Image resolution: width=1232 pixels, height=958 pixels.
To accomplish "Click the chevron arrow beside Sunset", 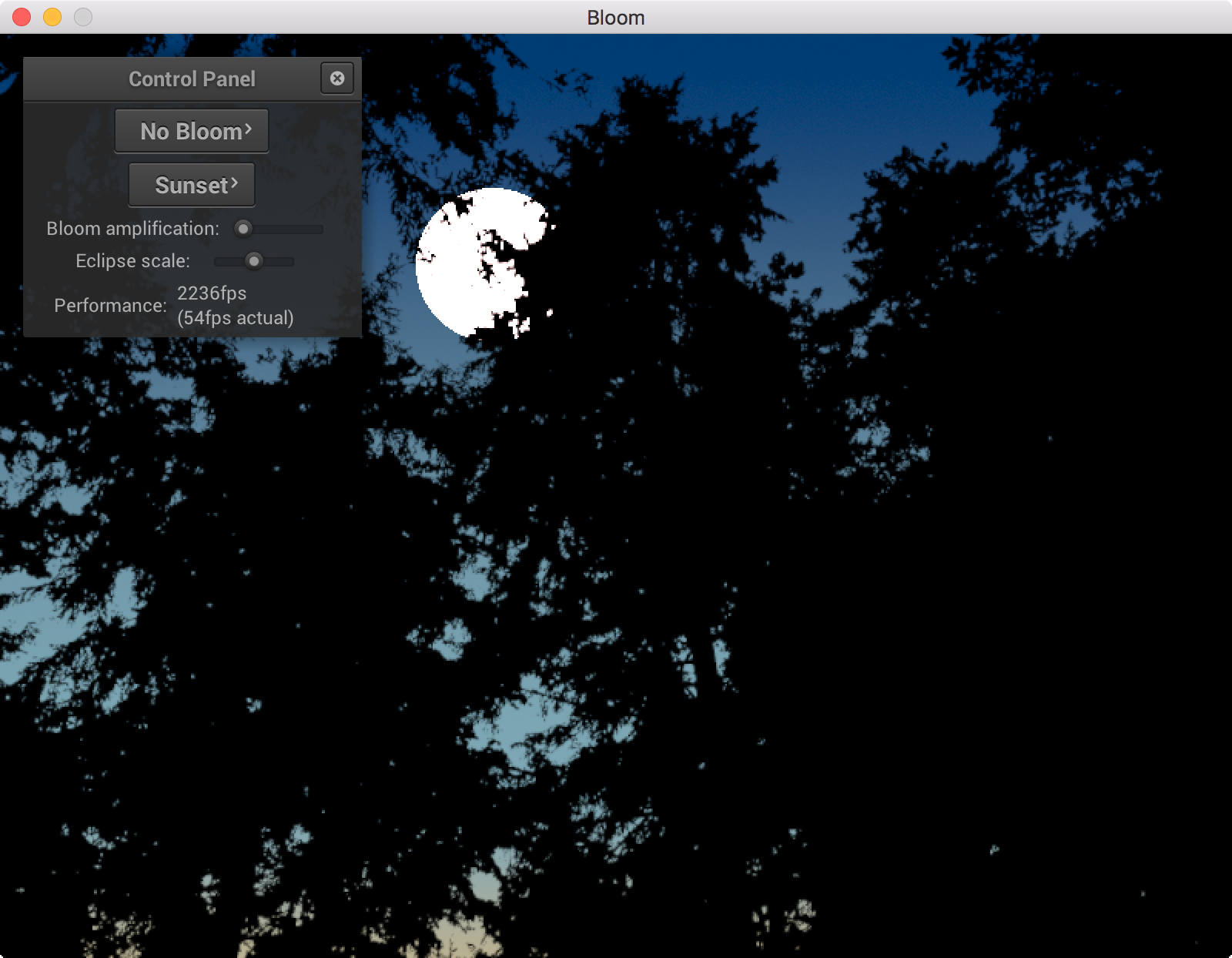I will tap(235, 183).
